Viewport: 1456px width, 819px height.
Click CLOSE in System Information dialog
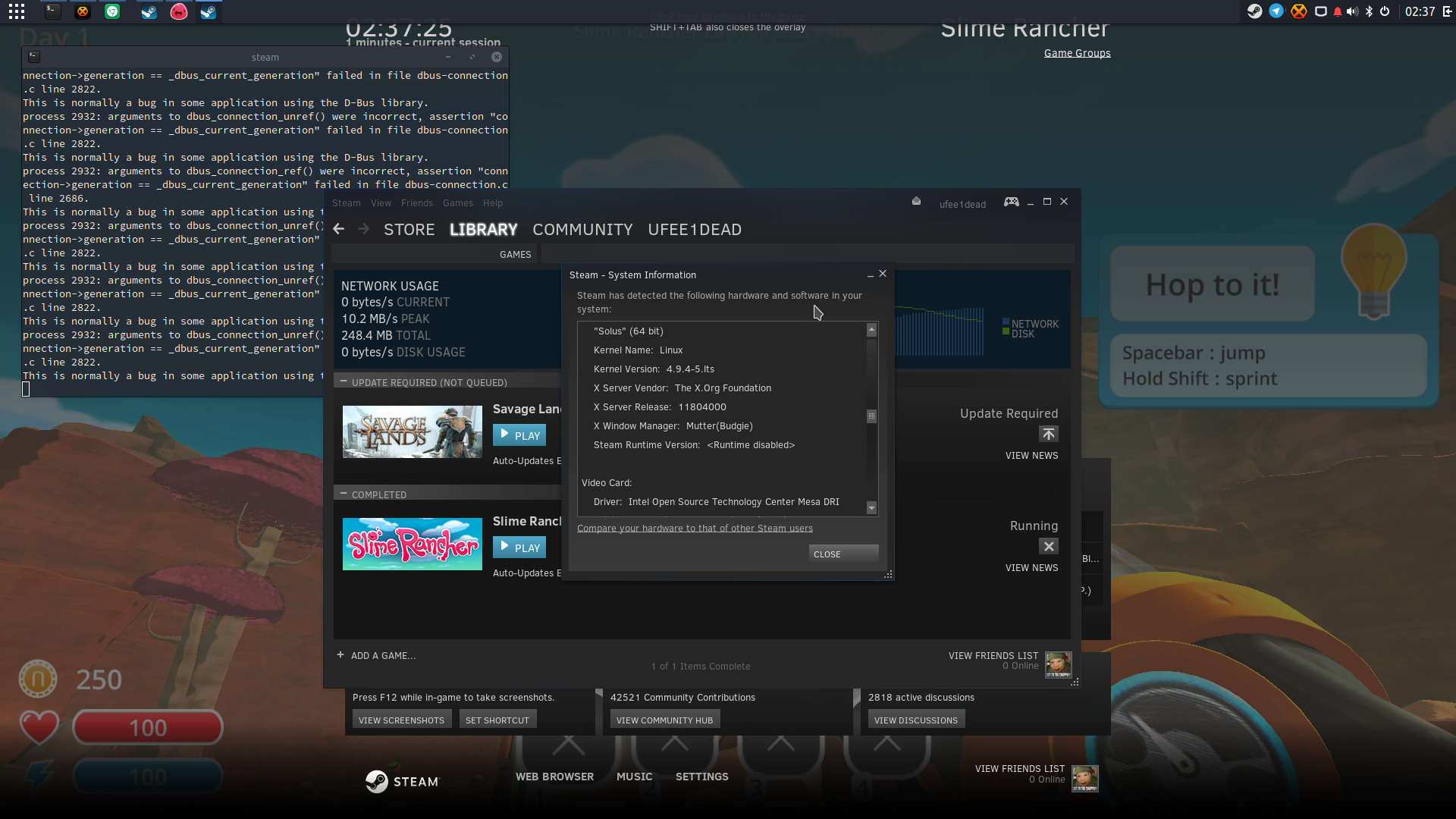tap(843, 554)
